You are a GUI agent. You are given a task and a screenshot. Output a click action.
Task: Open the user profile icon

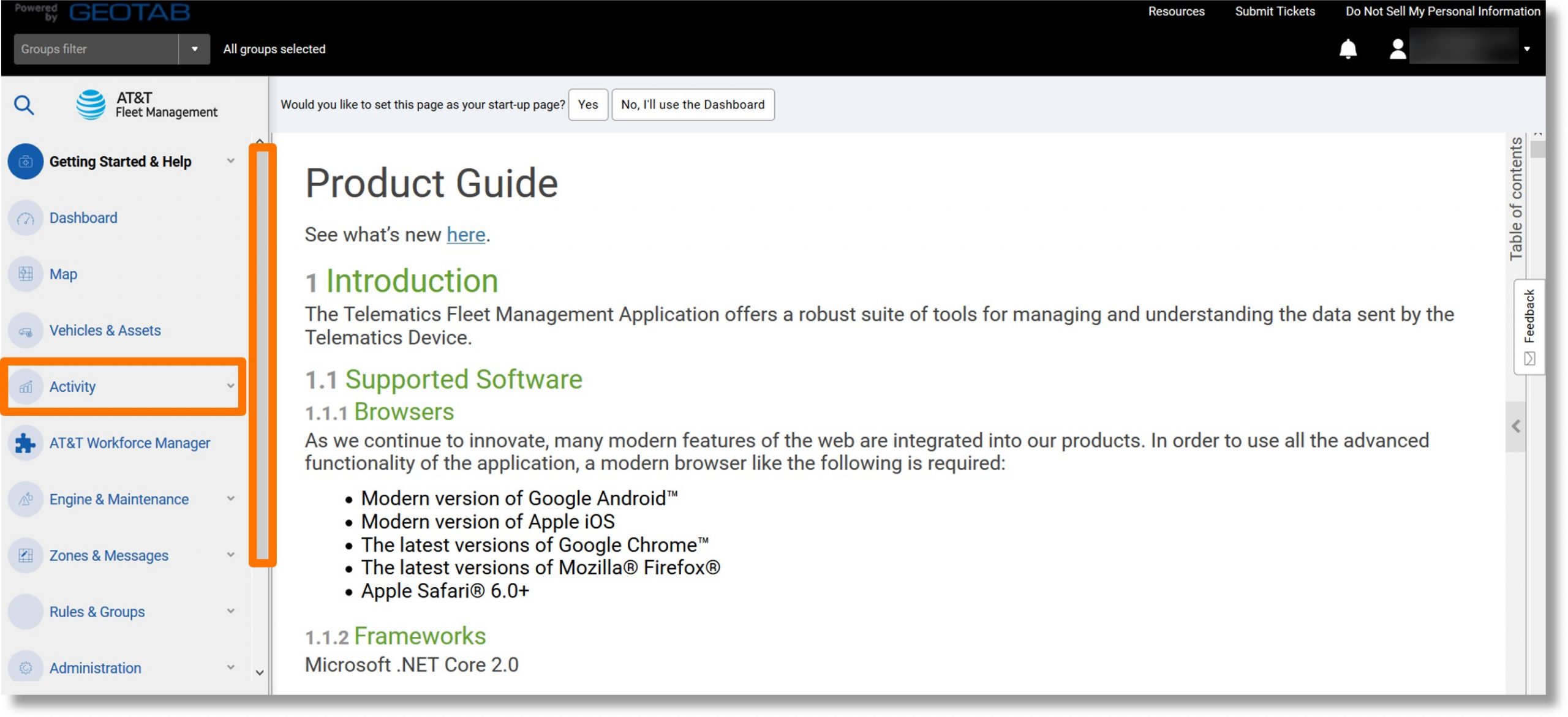click(x=1397, y=49)
